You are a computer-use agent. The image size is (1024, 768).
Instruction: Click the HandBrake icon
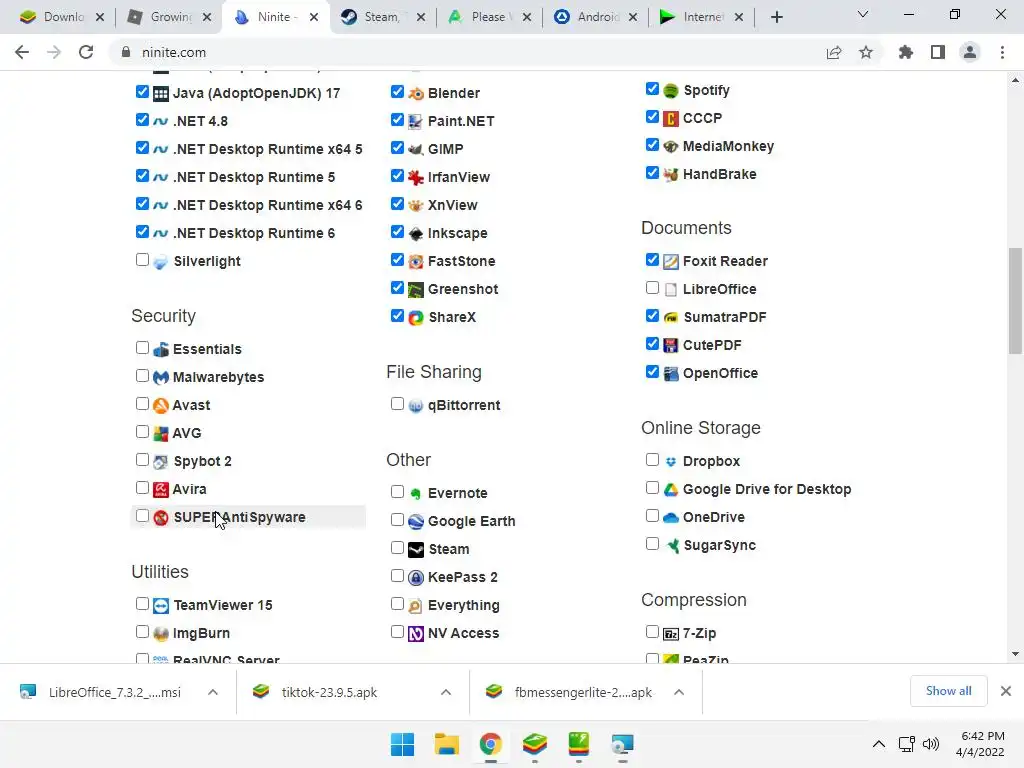pyautogui.click(x=671, y=174)
